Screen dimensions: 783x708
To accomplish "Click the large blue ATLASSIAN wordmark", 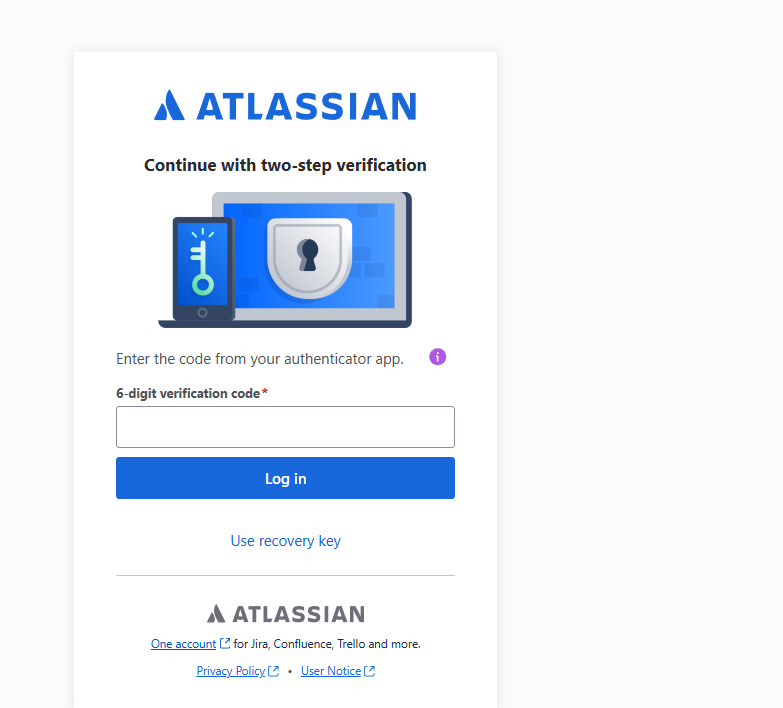I will [307, 106].
